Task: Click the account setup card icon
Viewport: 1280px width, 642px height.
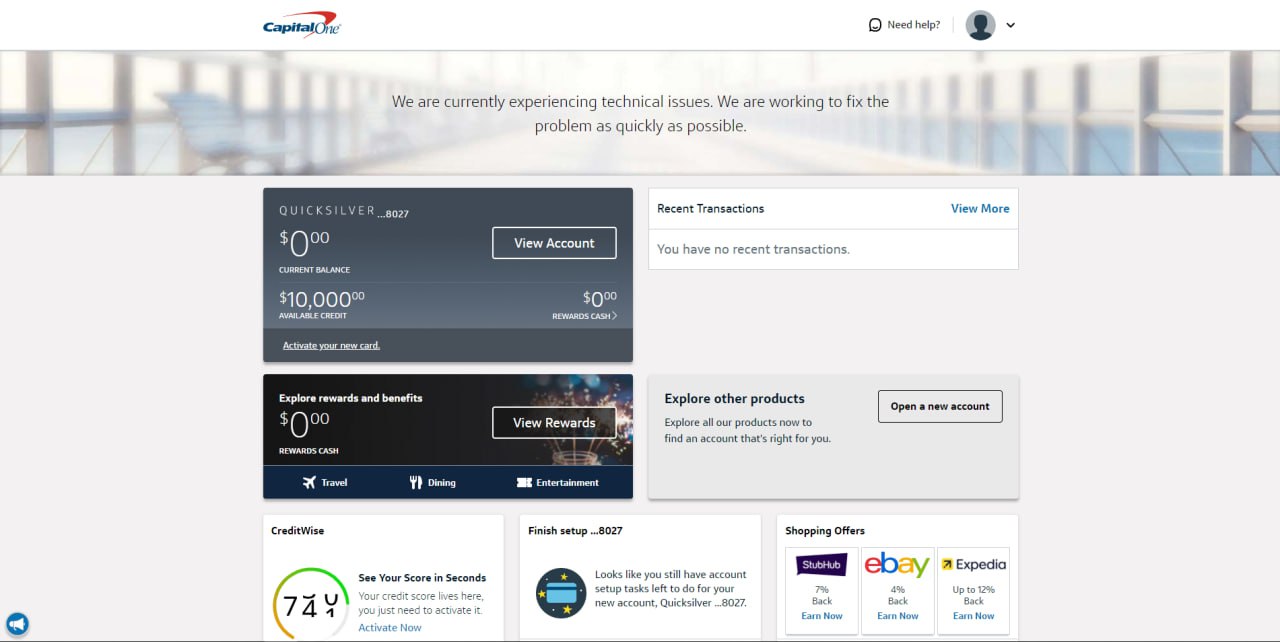Action: click(x=560, y=592)
